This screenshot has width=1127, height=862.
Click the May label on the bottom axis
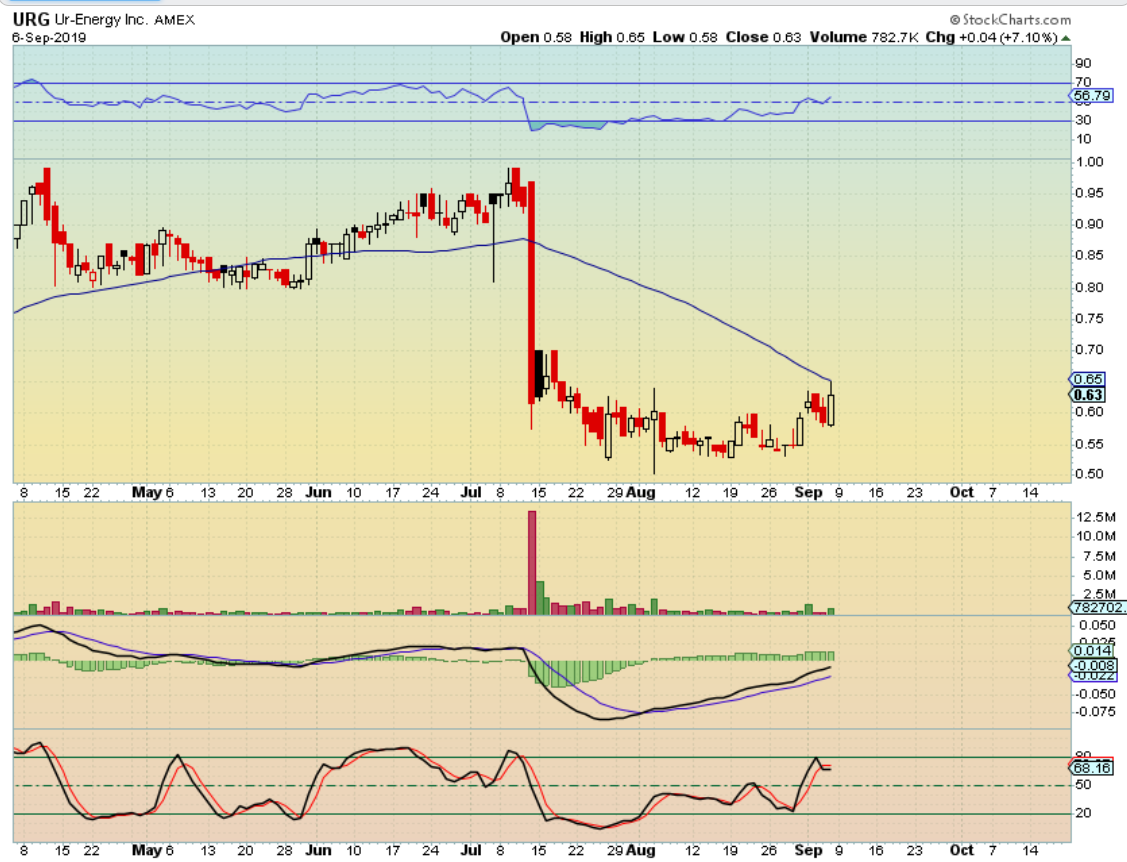tap(147, 850)
